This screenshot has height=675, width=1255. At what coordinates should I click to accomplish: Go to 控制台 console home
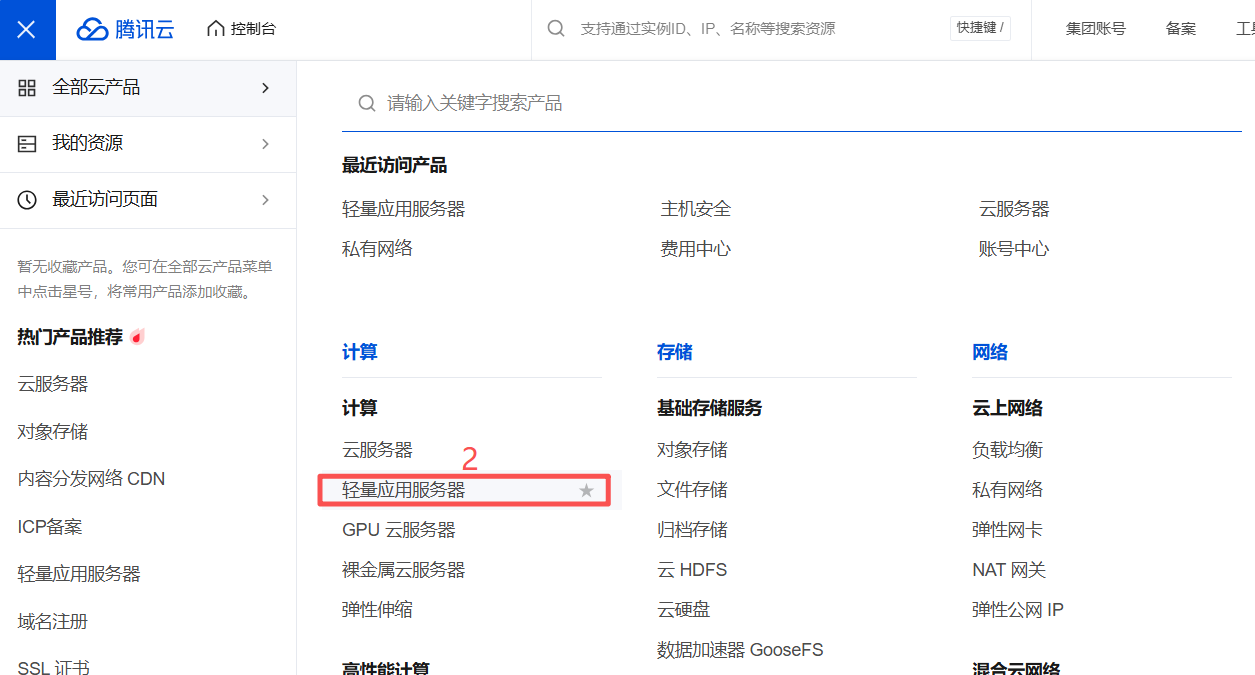(241, 29)
